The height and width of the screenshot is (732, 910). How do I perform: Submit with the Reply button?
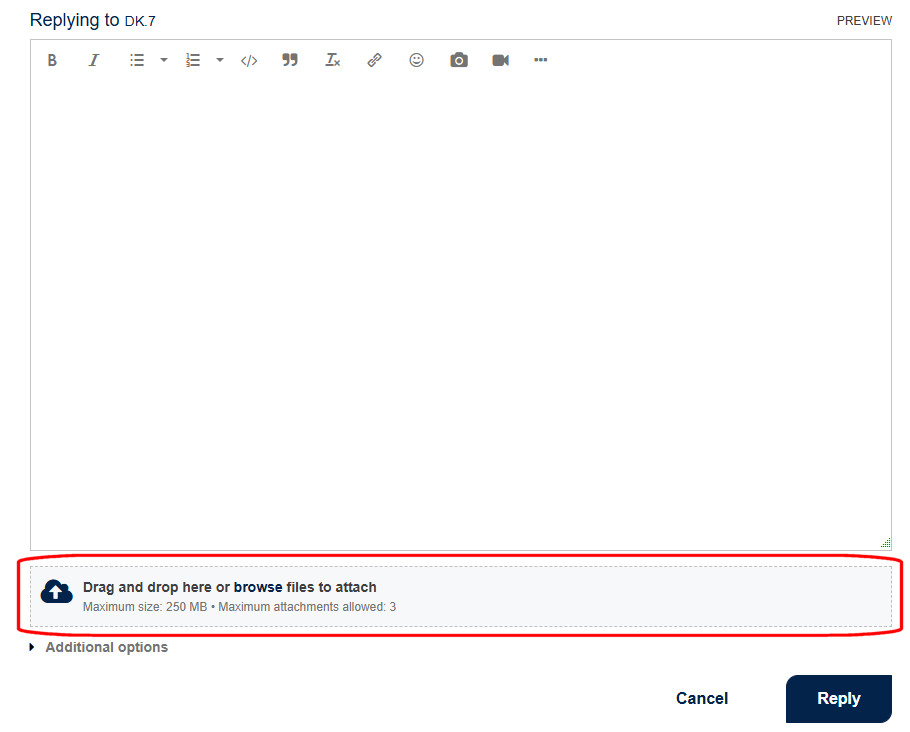(839, 699)
